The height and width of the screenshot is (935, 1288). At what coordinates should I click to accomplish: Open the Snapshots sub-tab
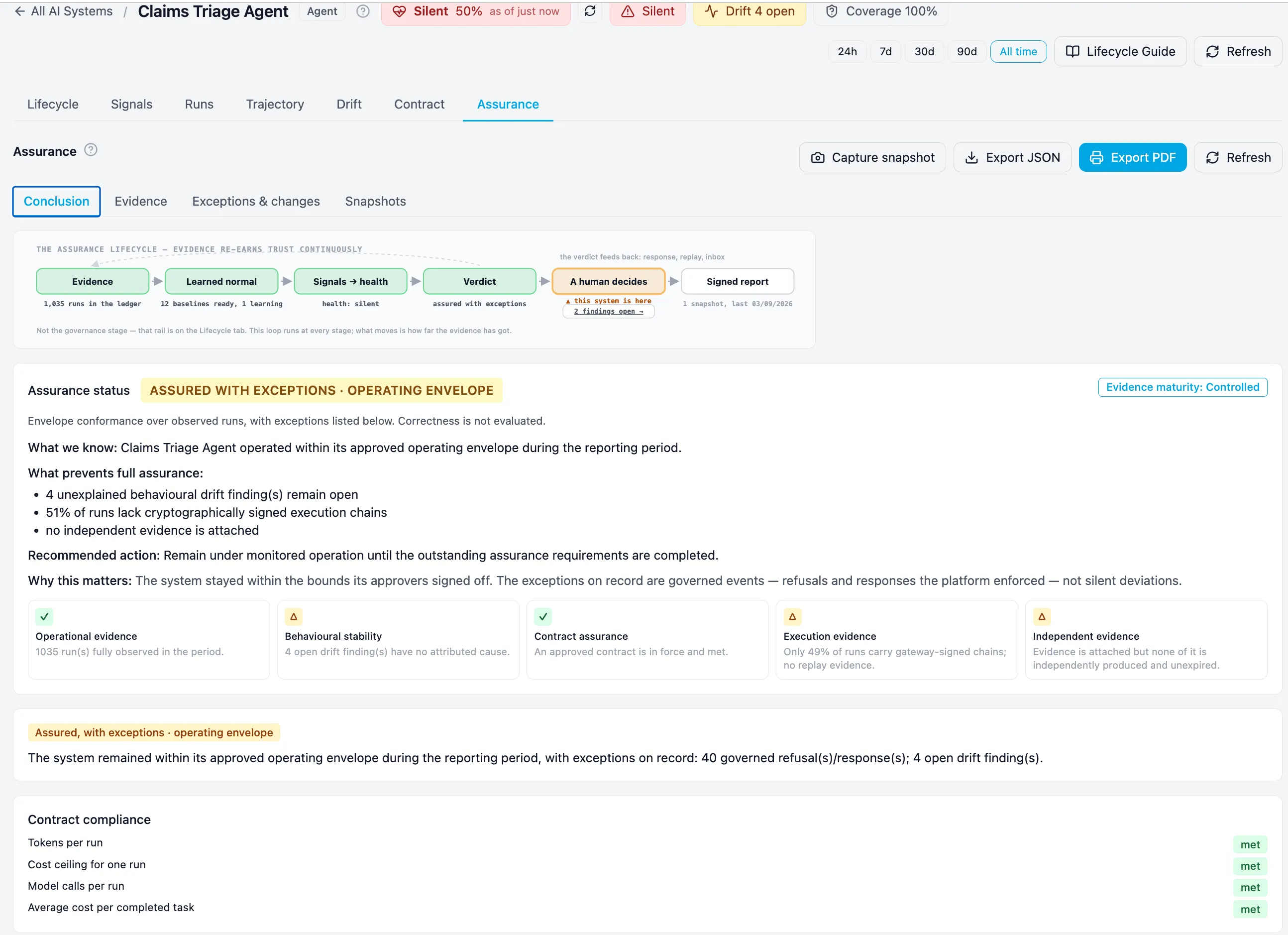click(x=375, y=202)
